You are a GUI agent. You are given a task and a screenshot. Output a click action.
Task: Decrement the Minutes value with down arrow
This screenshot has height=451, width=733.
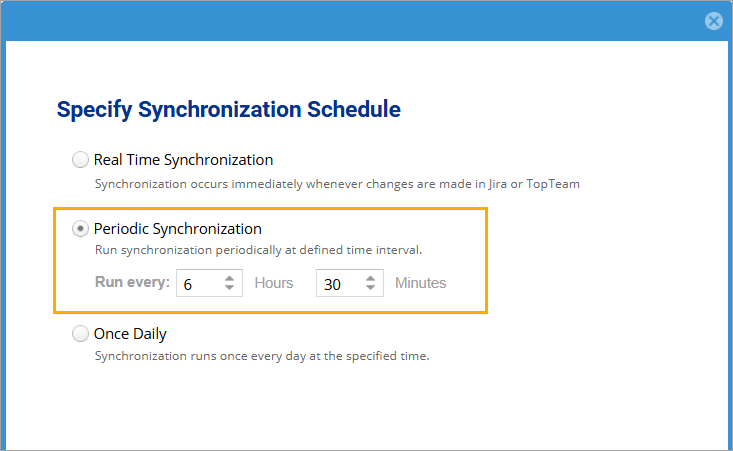click(x=370, y=289)
